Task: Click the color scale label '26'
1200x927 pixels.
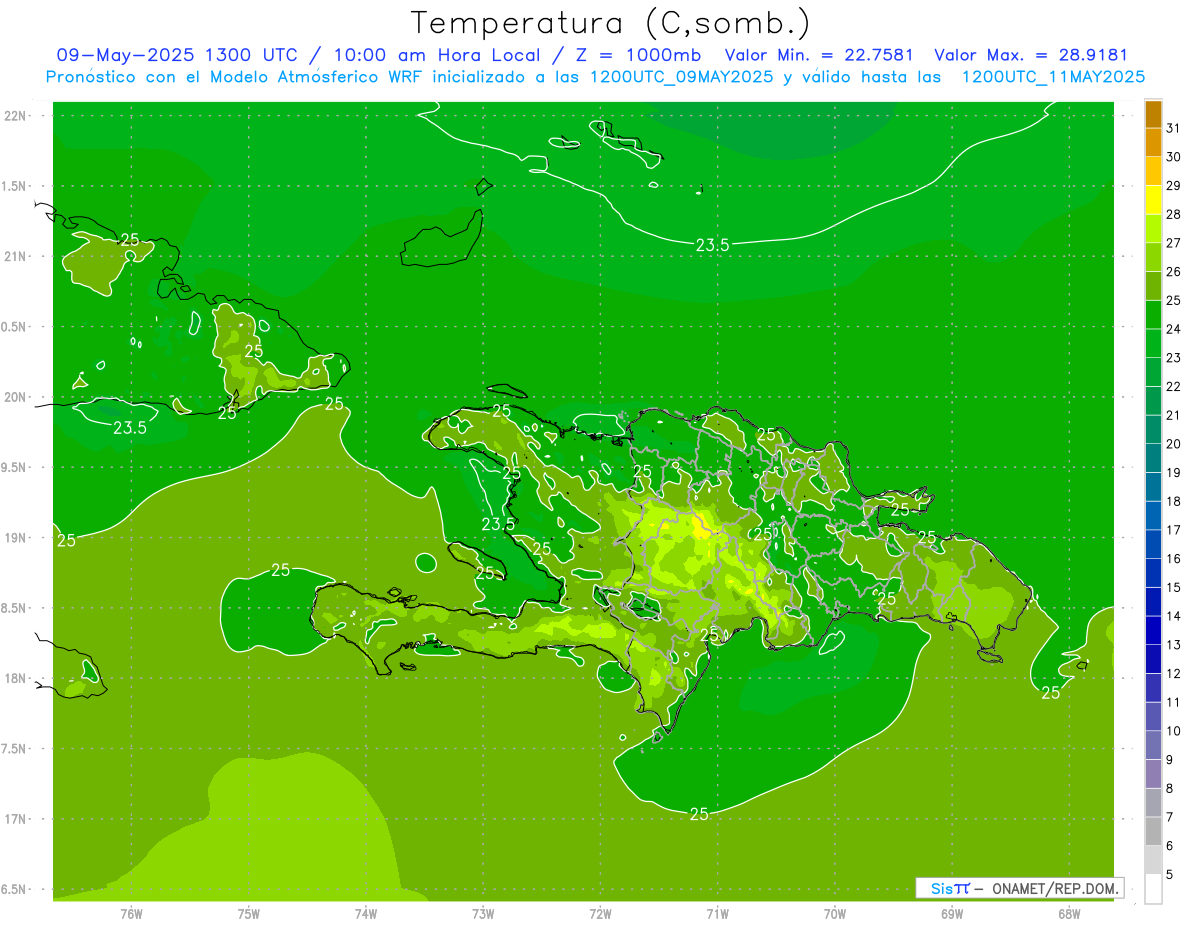Action: tap(1174, 272)
